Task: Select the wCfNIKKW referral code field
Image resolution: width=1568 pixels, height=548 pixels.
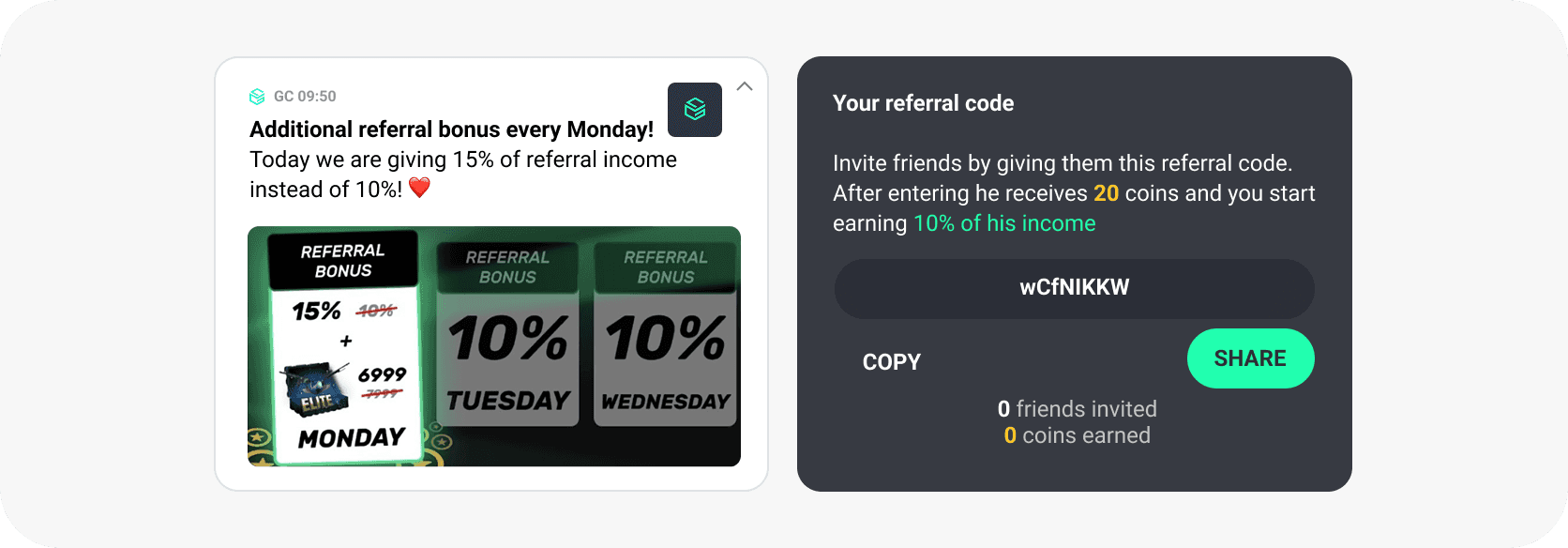Action: click(1074, 289)
